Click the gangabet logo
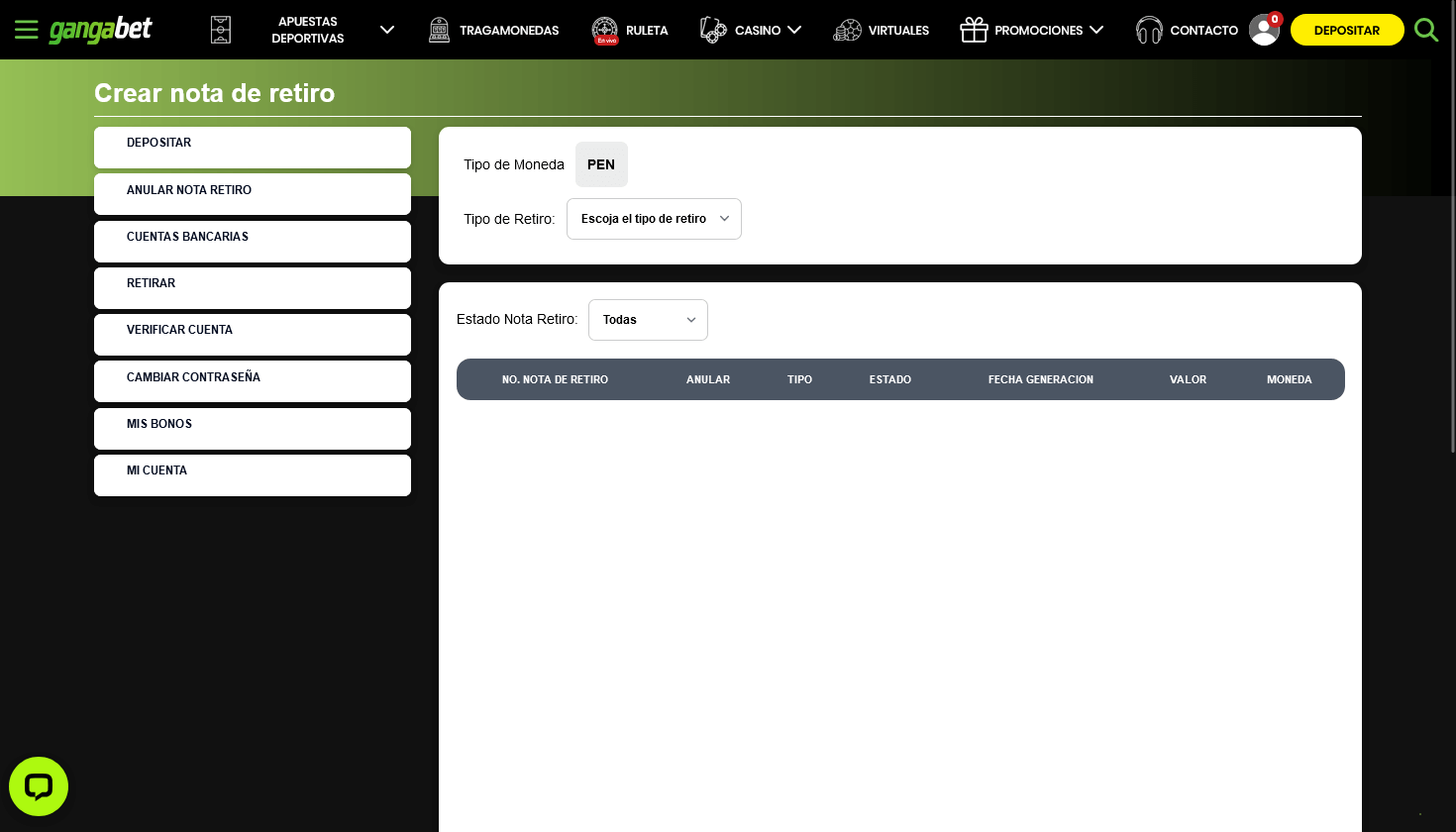 pos(100,30)
